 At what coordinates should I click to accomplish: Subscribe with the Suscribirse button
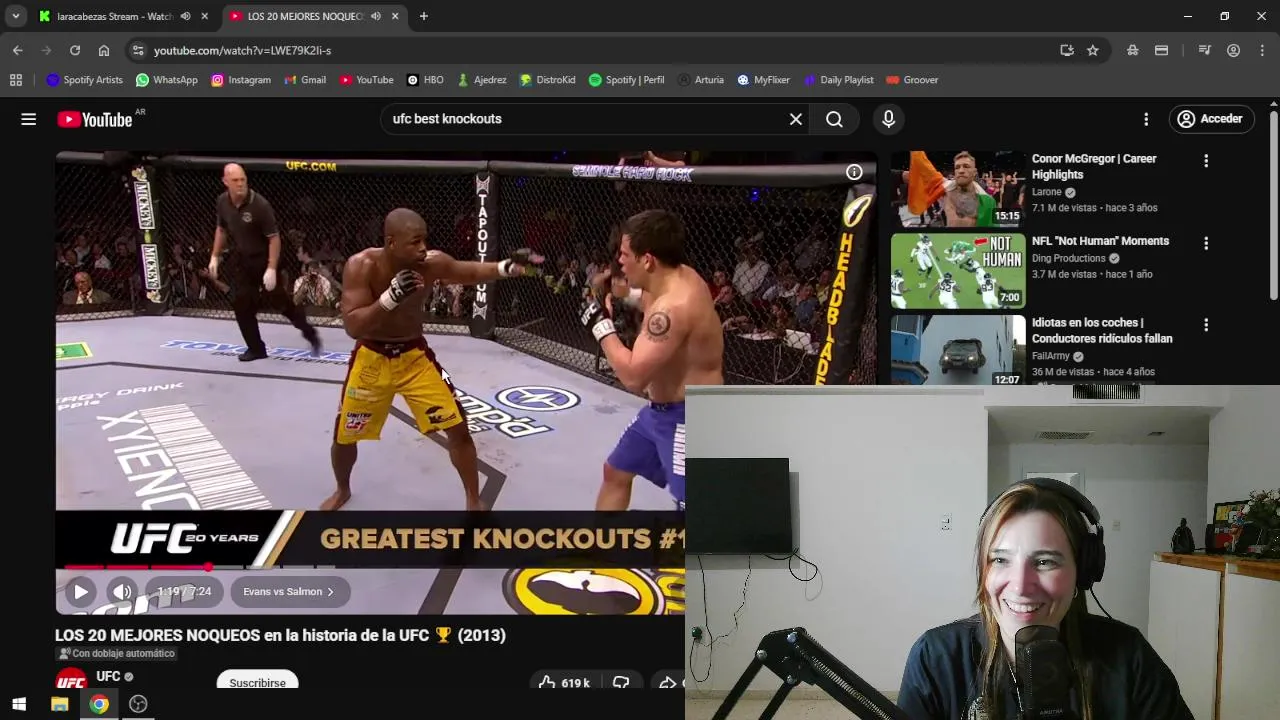pyautogui.click(x=257, y=683)
